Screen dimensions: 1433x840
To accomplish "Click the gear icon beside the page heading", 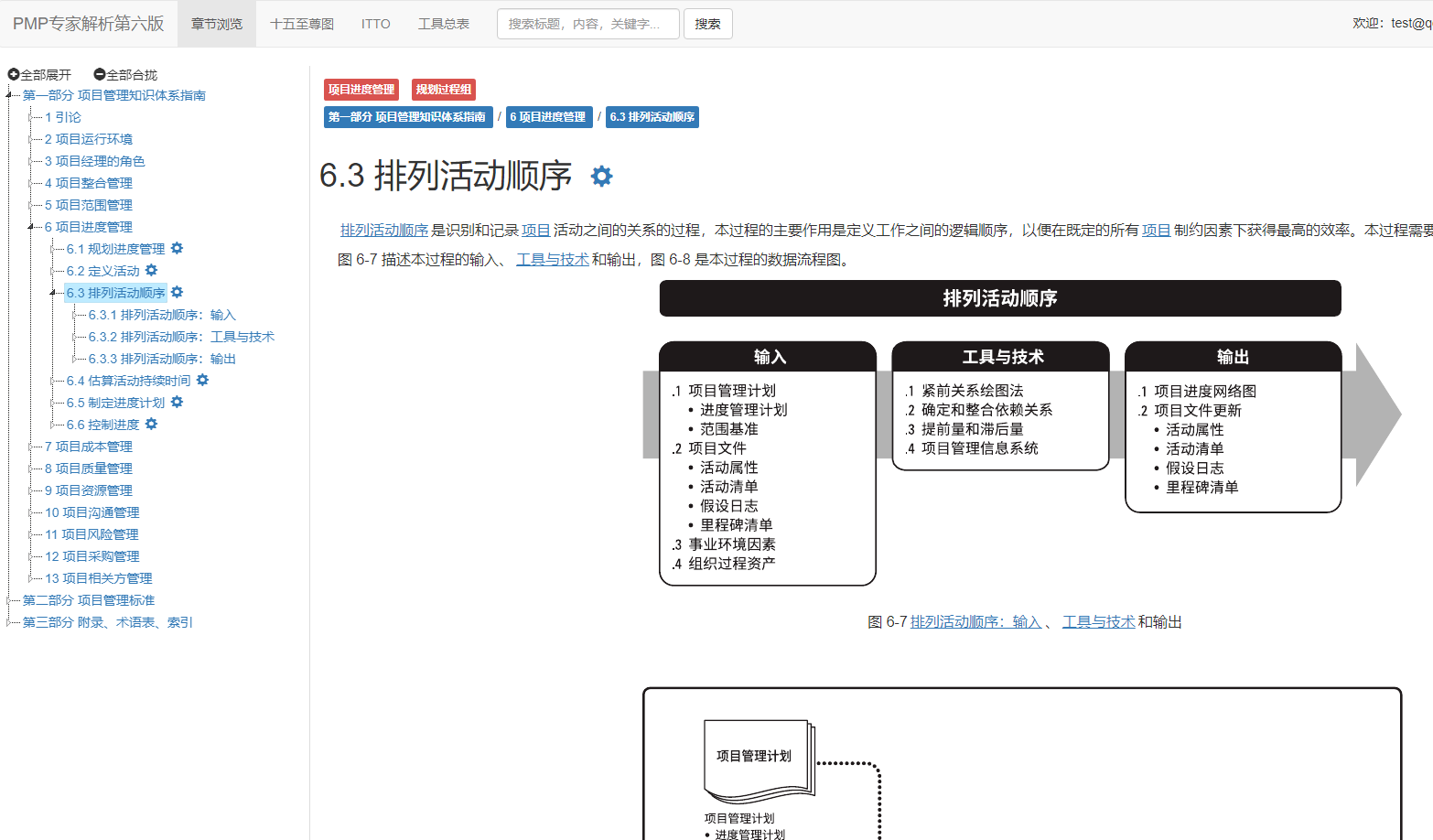I will [x=601, y=176].
